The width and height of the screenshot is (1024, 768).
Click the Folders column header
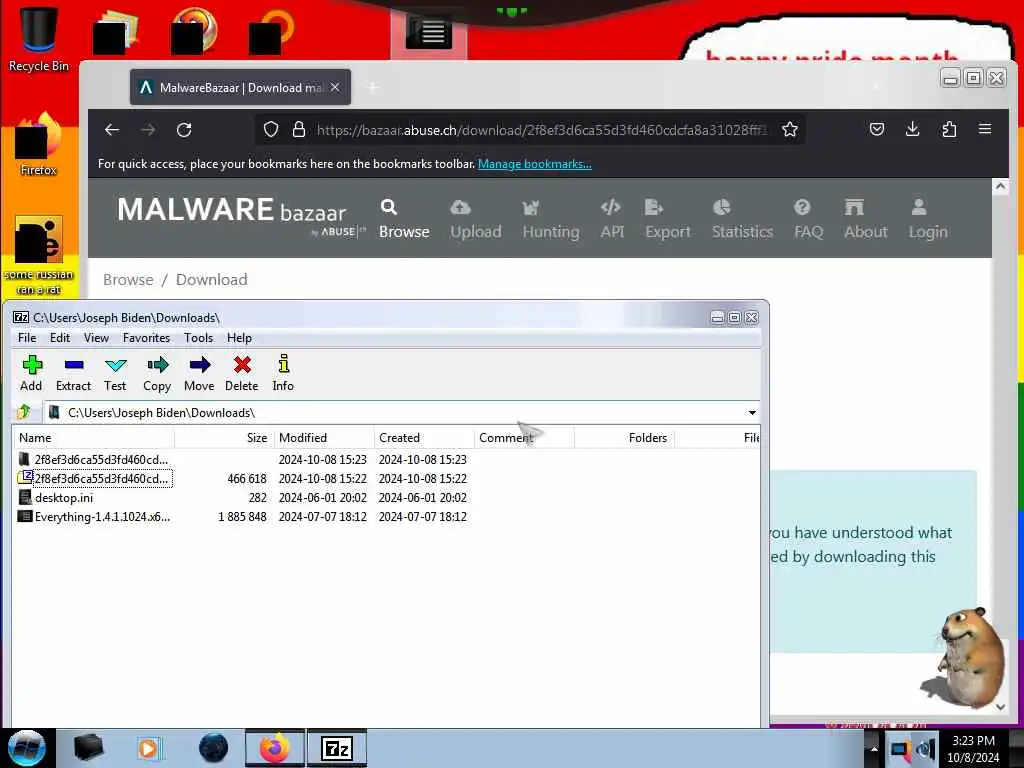tap(624, 438)
